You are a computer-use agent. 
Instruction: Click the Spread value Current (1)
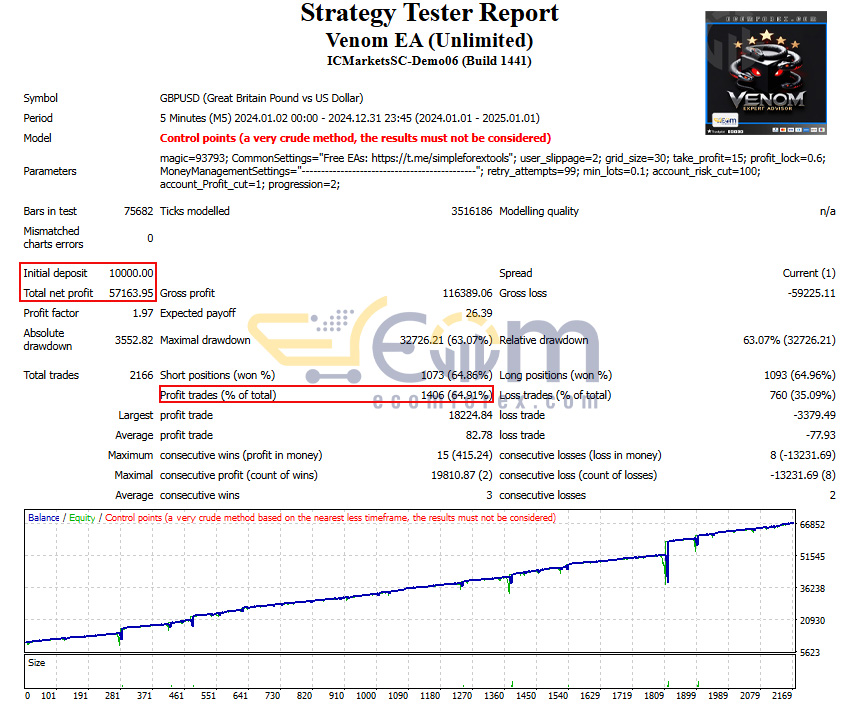(809, 273)
